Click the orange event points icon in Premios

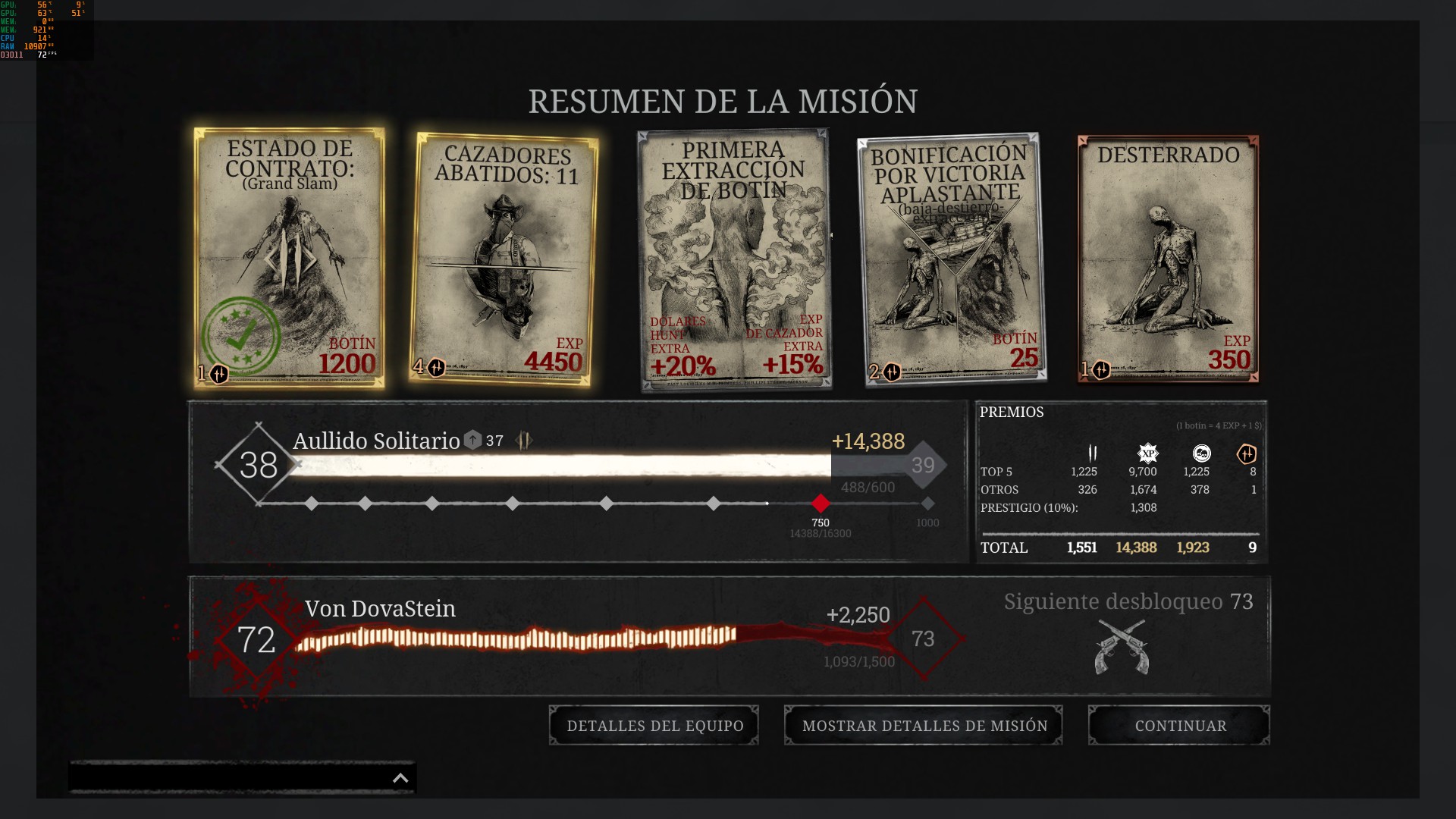coord(1246,453)
